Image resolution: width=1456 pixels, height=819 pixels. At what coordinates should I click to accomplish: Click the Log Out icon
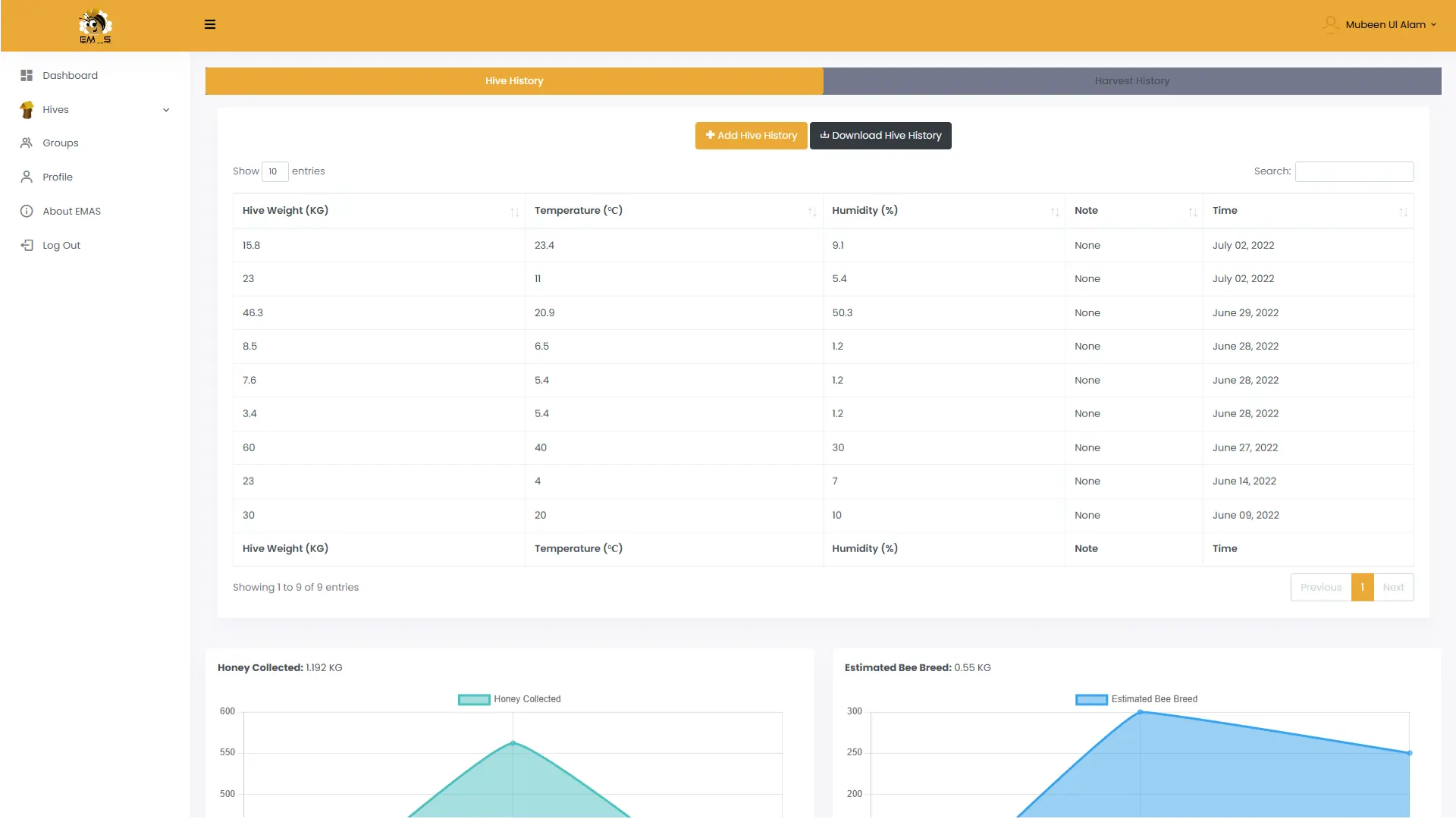(x=27, y=245)
